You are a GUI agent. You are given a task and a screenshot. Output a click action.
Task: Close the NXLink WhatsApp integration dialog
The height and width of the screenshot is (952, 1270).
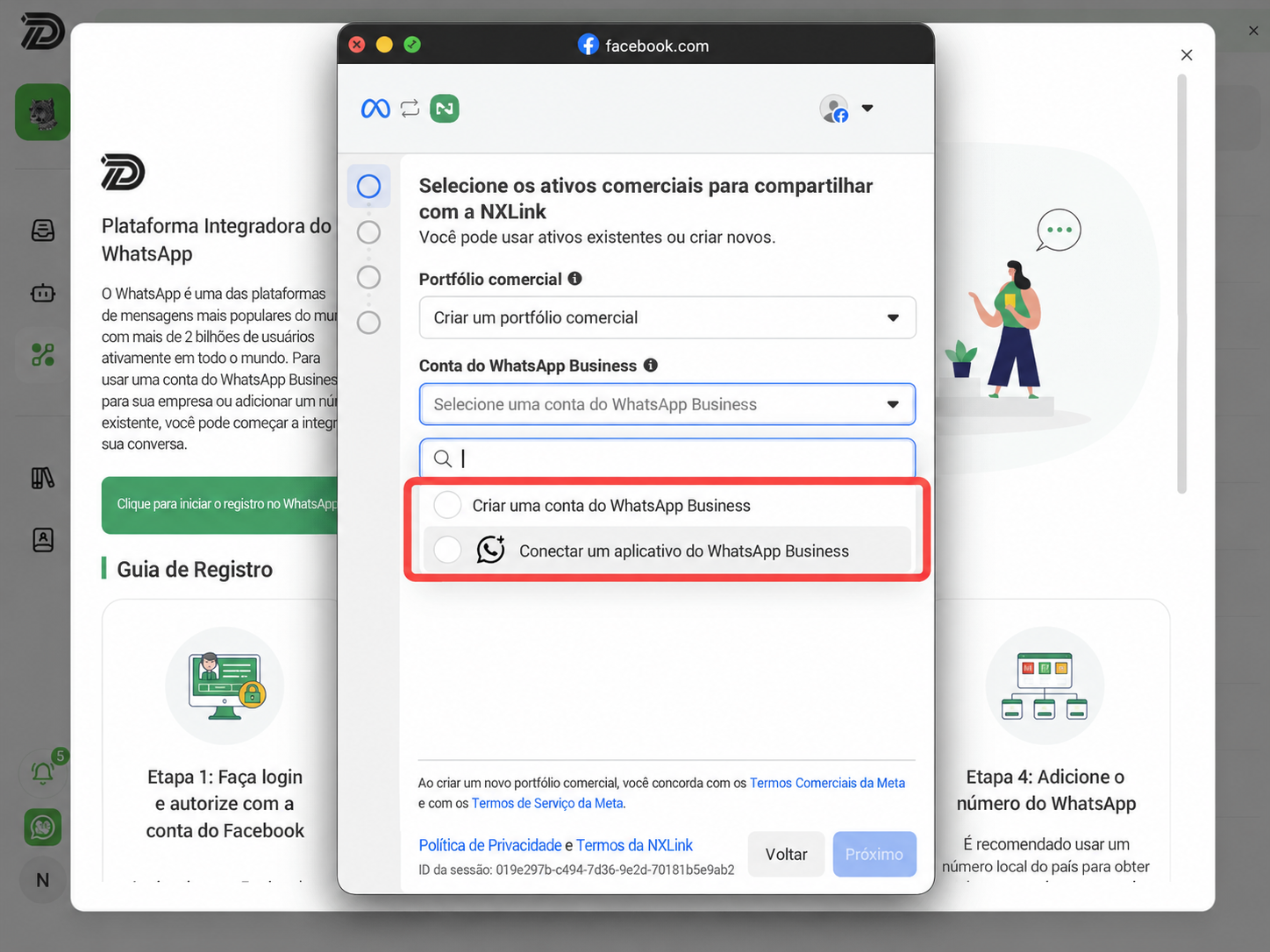coord(1187,55)
